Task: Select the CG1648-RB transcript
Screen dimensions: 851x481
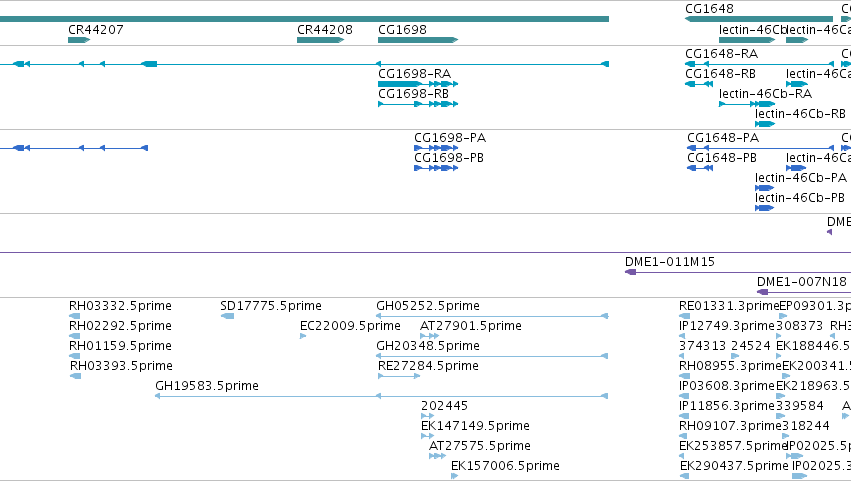Action: [x=699, y=84]
